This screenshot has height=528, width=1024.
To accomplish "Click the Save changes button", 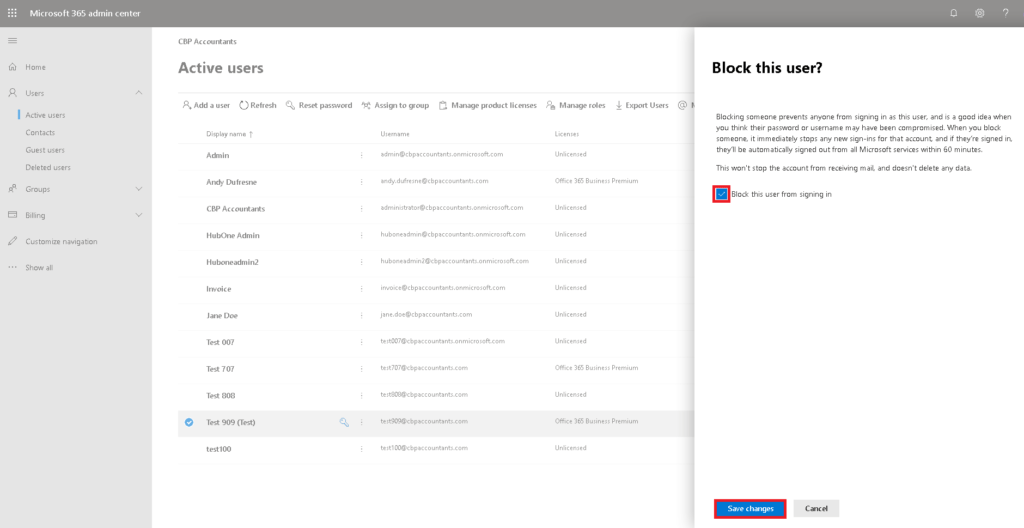I will click(750, 508).
